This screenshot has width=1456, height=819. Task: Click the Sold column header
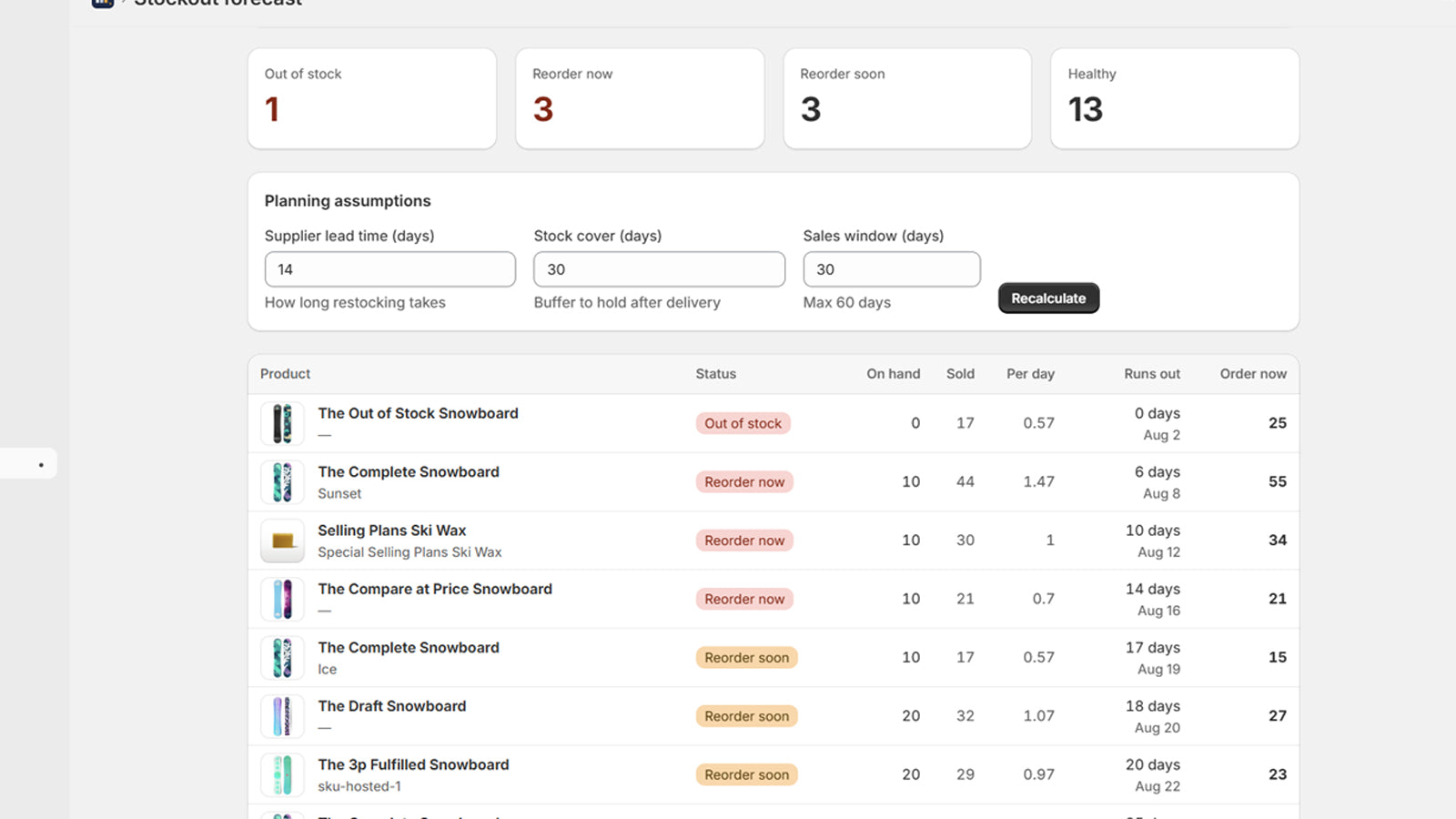[960, 374]
